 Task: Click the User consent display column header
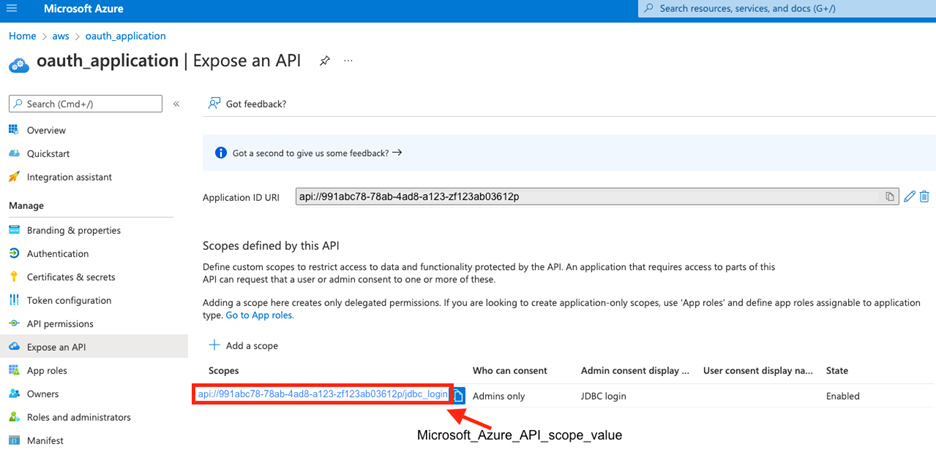click(758, 371)
